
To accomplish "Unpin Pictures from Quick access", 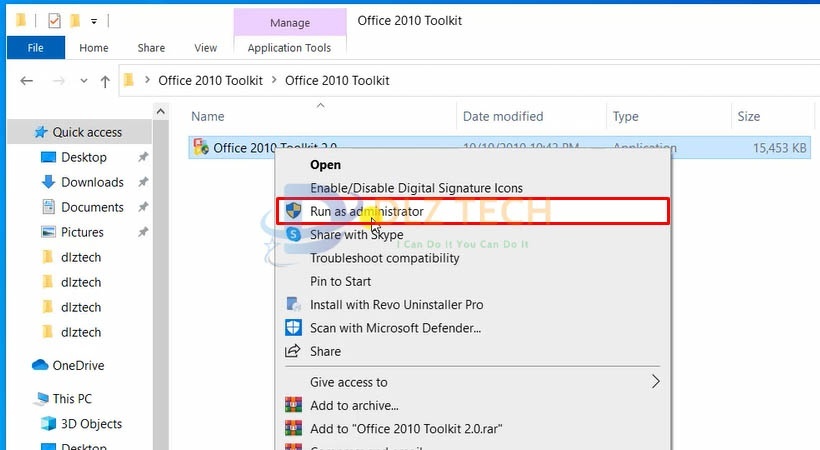I will click(143, 232).
